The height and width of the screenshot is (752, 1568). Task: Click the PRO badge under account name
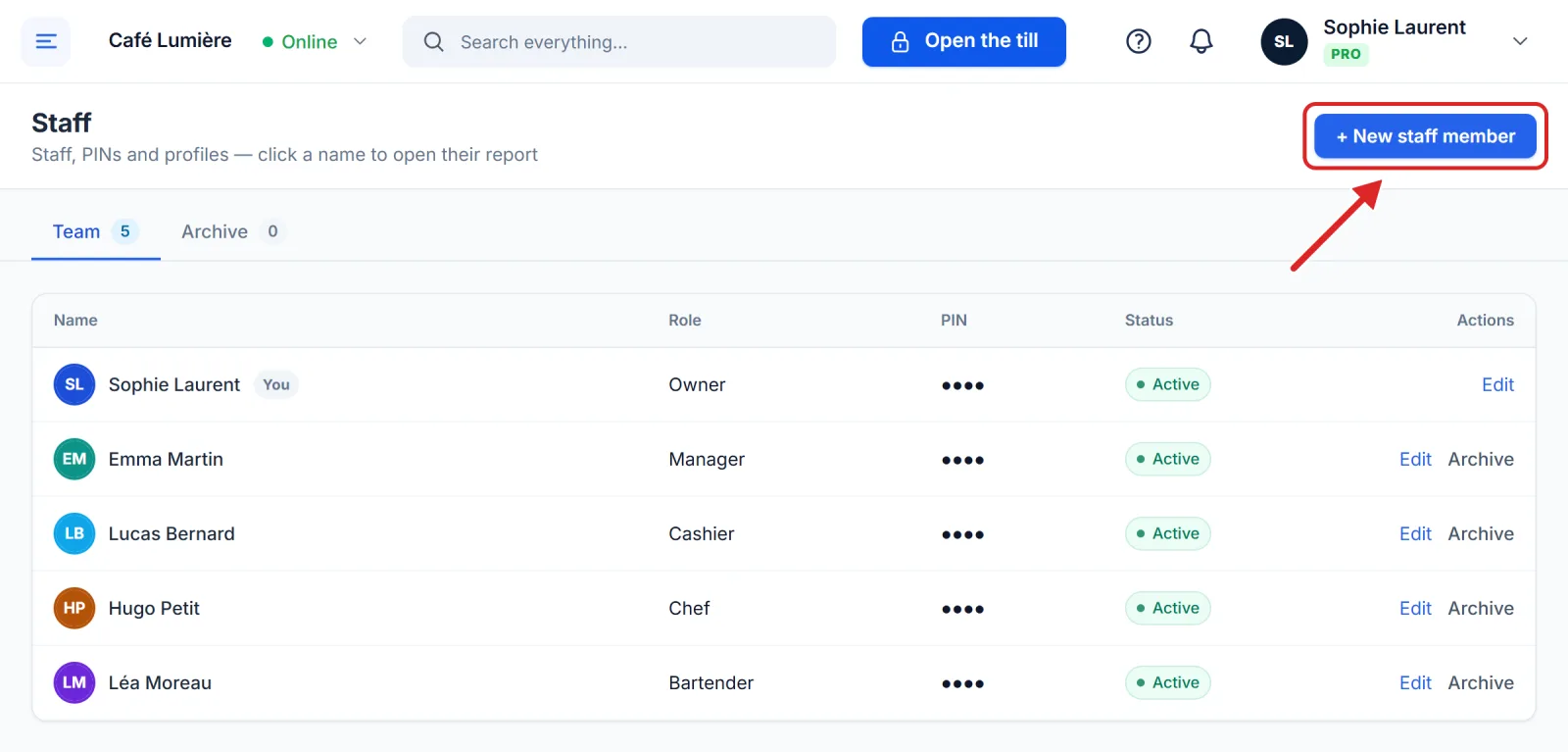point(1346,54)
